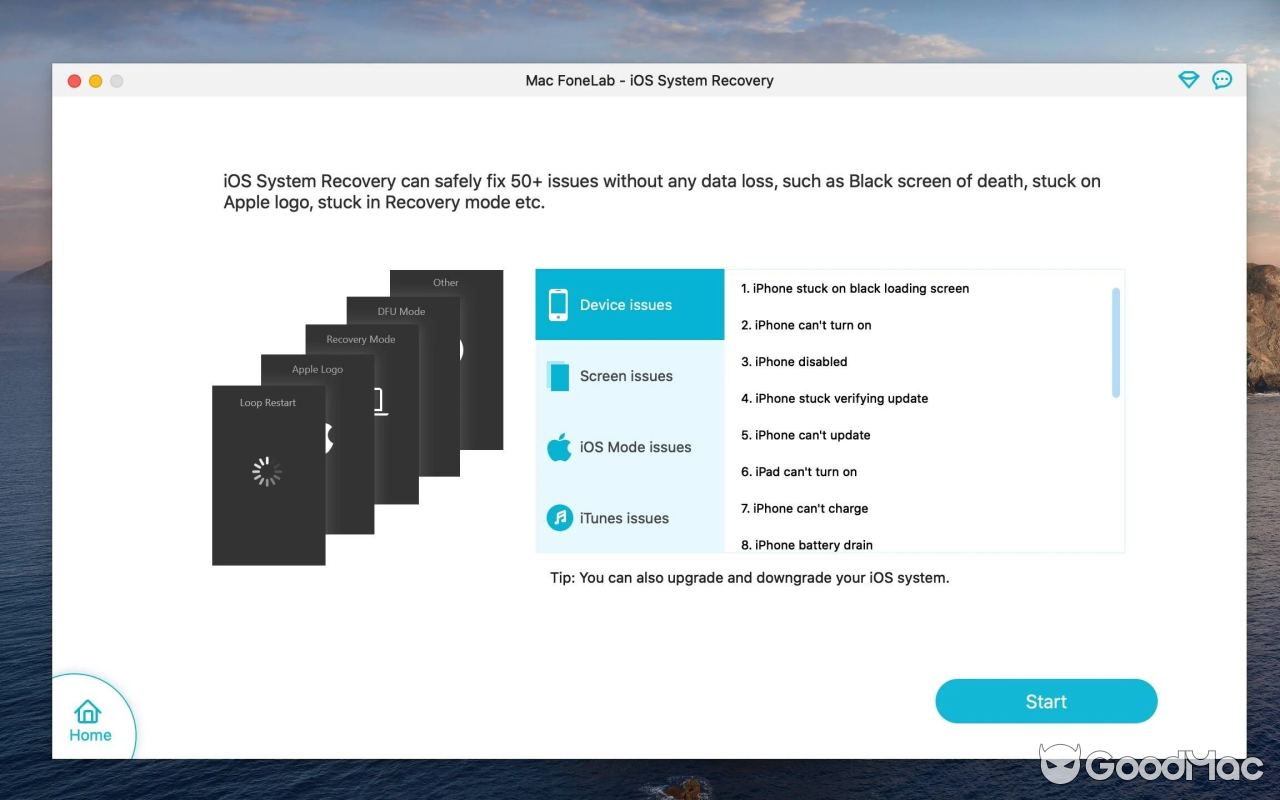Image resolution: width=1280 pixels, height=800 pixels.
Task: Open the iOS Mode issues tab
Action: click(x=636, y=447)
